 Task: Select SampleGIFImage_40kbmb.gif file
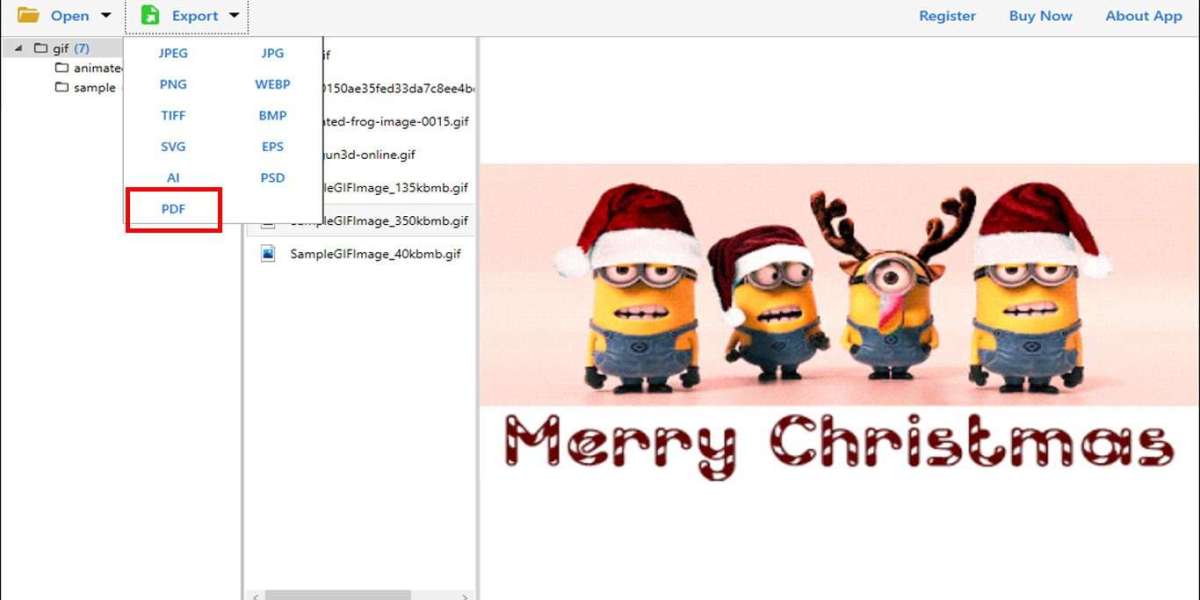[x=375, y=254]
